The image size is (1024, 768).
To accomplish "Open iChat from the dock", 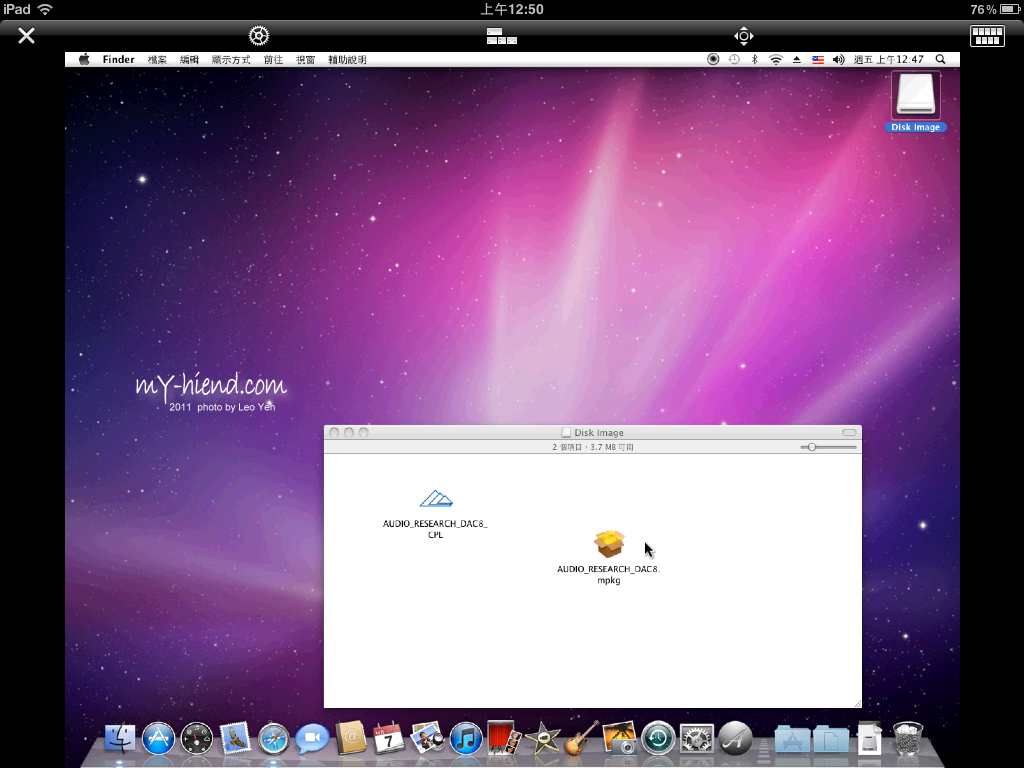I will [312, 739].
